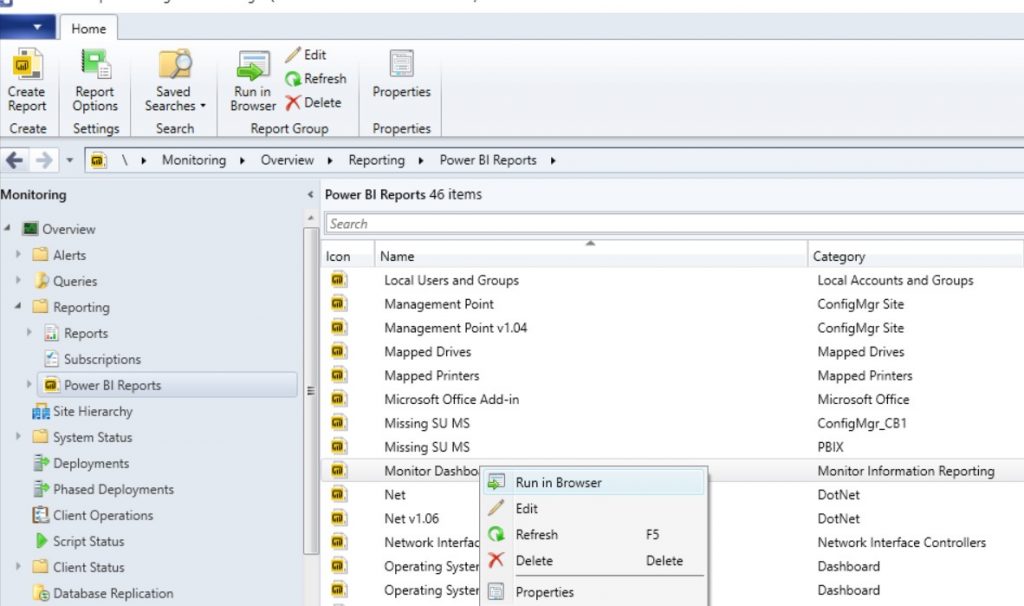Select the Overview node icon in tree
The width and height of the screenshot is (1024, 606).
pyautogui.click(x=30, y=229)
